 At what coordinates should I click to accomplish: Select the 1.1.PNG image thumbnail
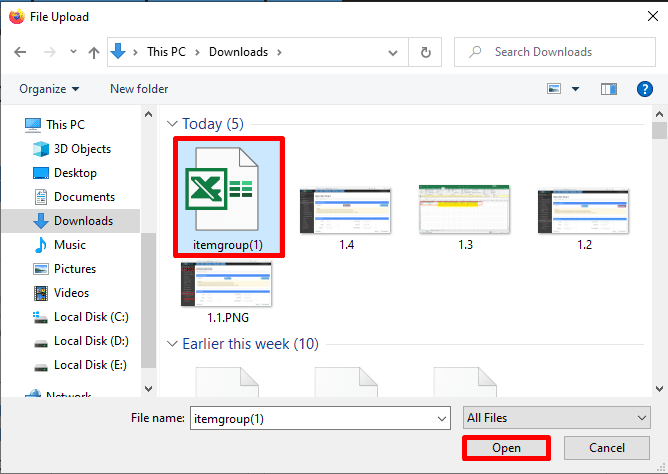[227, 284]
